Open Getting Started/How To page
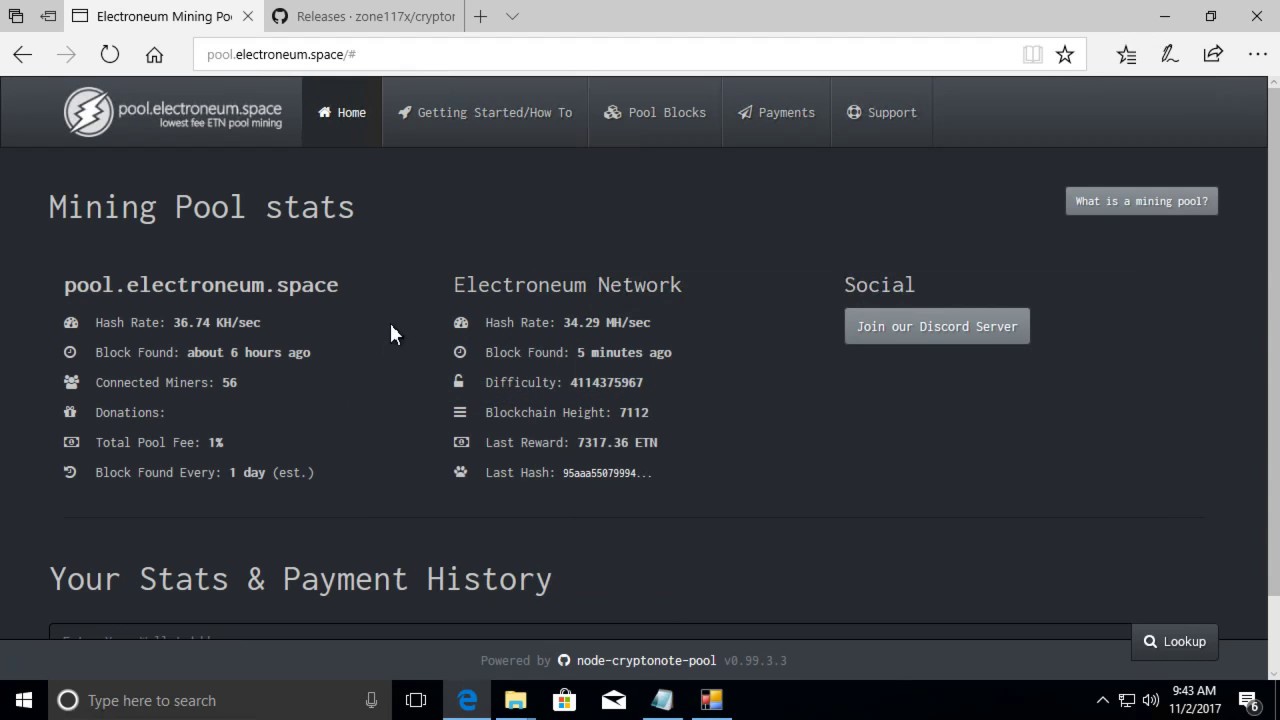 click(485, 112)
